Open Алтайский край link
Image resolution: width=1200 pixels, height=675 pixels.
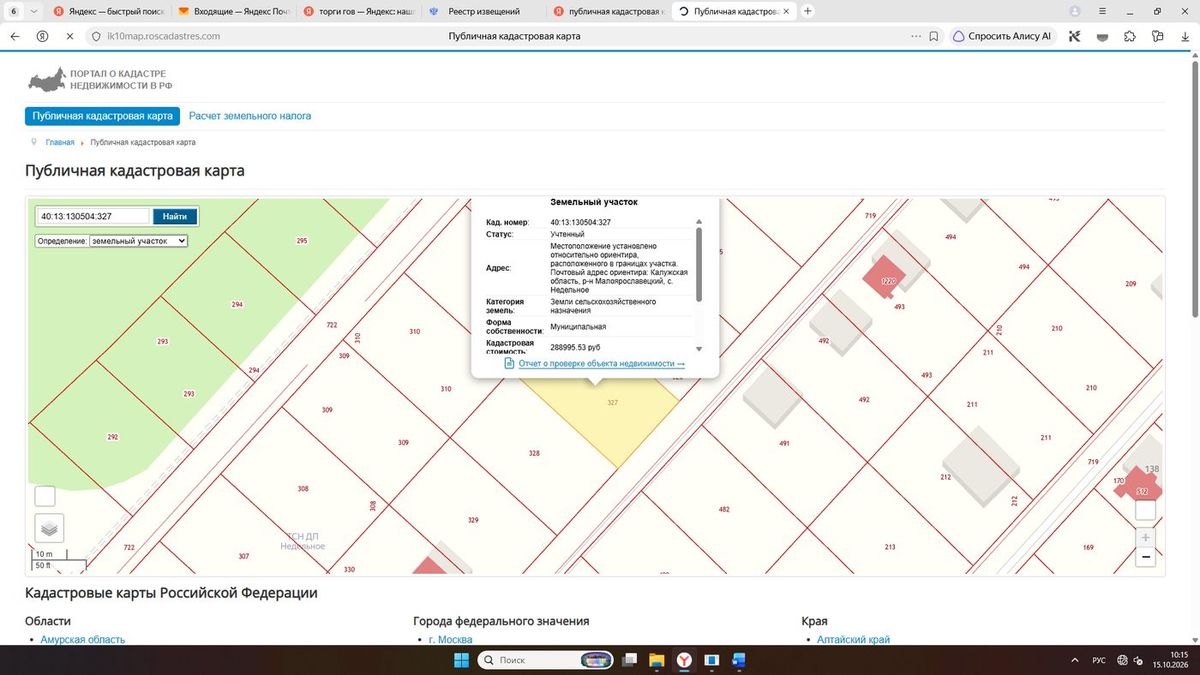[853, 640]
